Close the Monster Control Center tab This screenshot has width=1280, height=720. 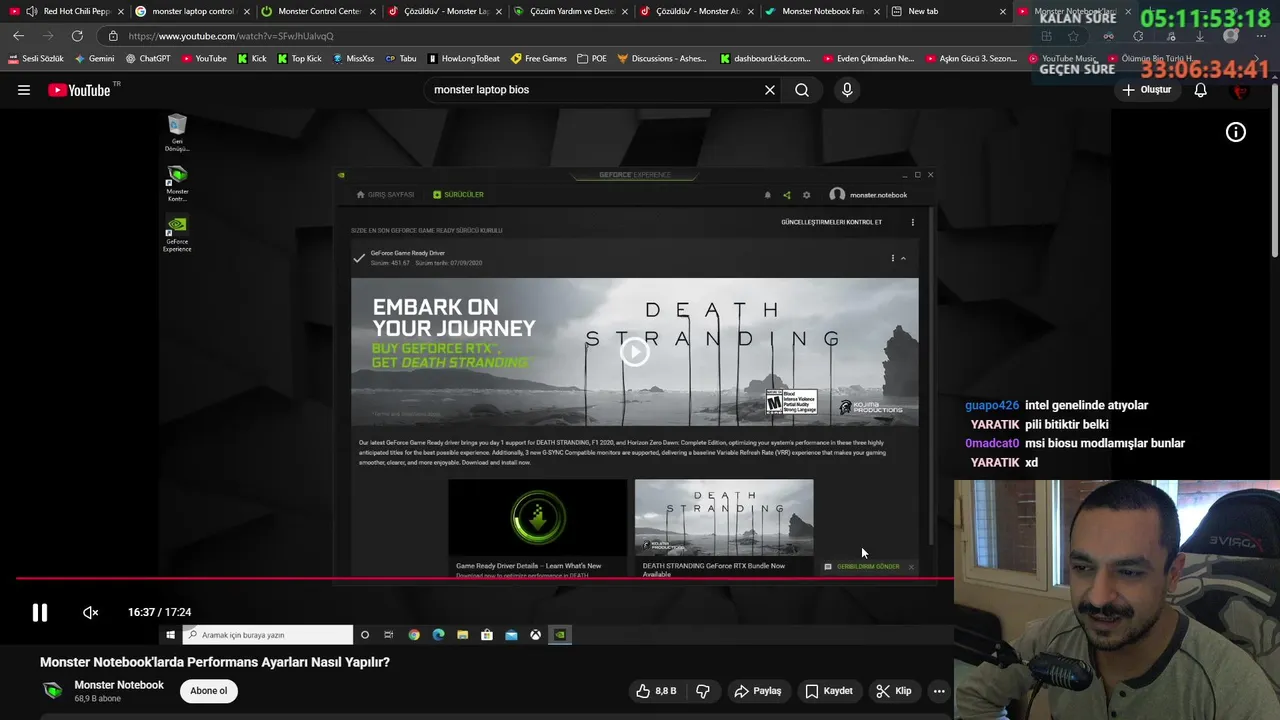[371, 11]
